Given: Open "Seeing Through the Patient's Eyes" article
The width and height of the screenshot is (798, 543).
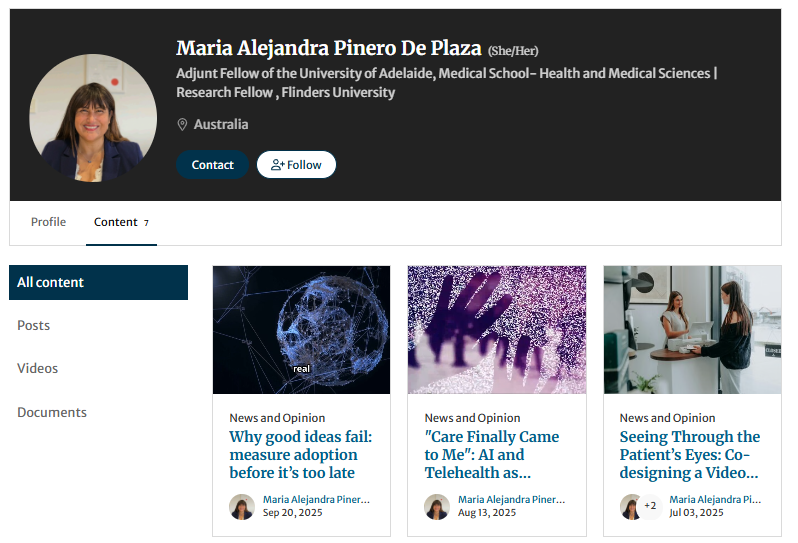Looking at the screenshot, I should click(x=689, y=454).
